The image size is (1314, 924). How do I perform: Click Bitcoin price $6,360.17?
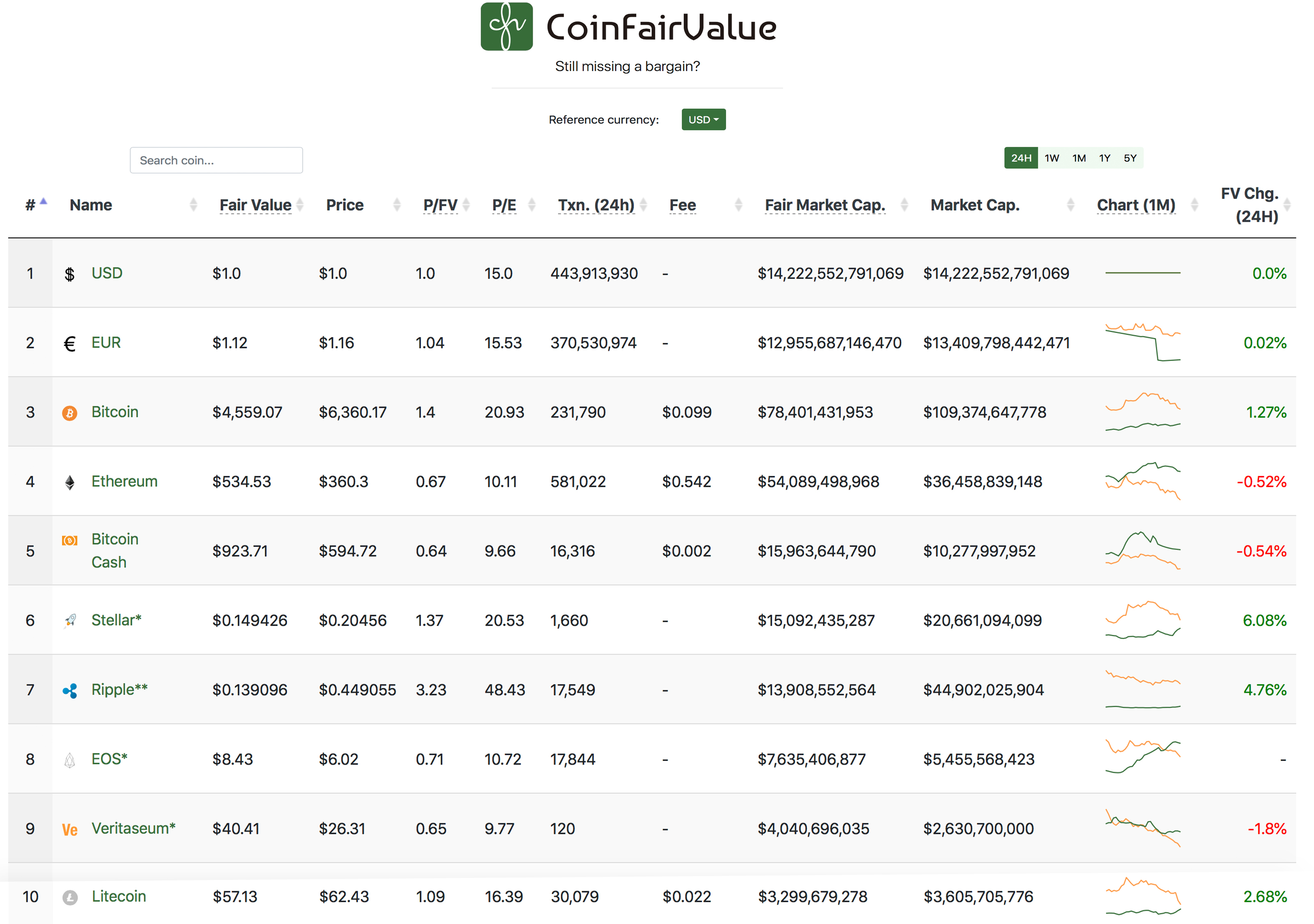point(353,412)
